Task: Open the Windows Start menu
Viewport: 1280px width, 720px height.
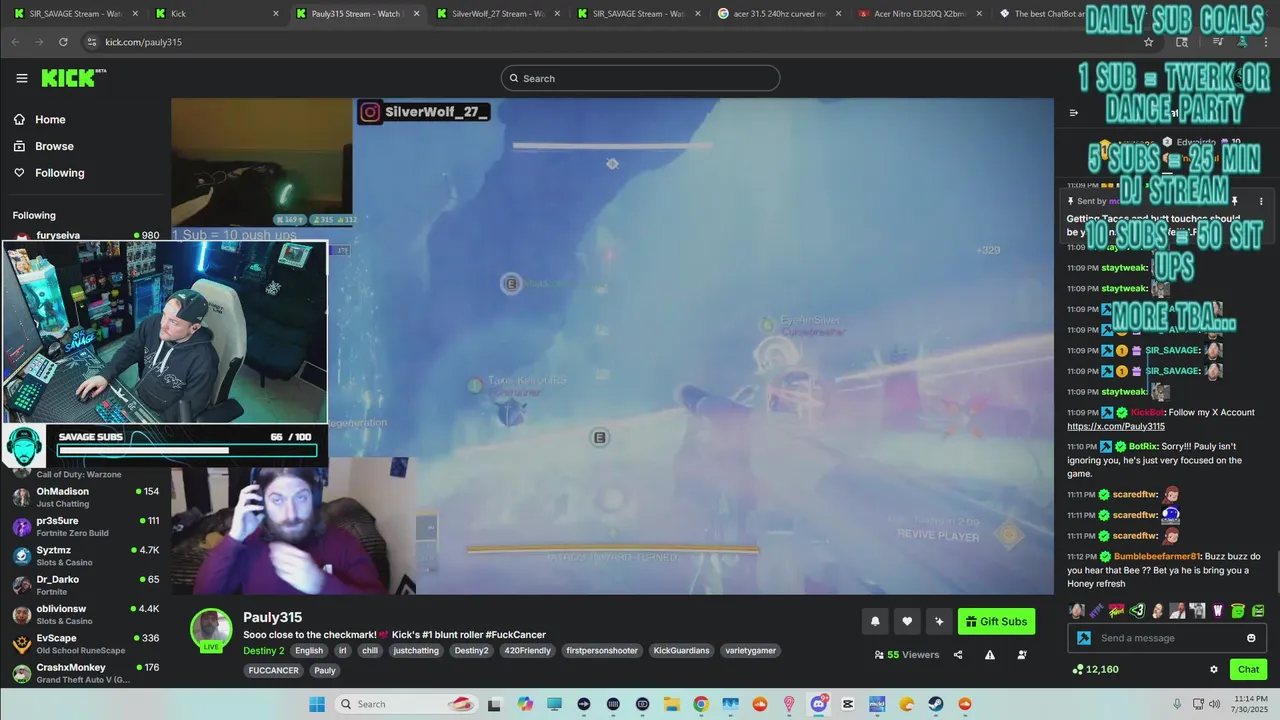Action: (317, 704)
